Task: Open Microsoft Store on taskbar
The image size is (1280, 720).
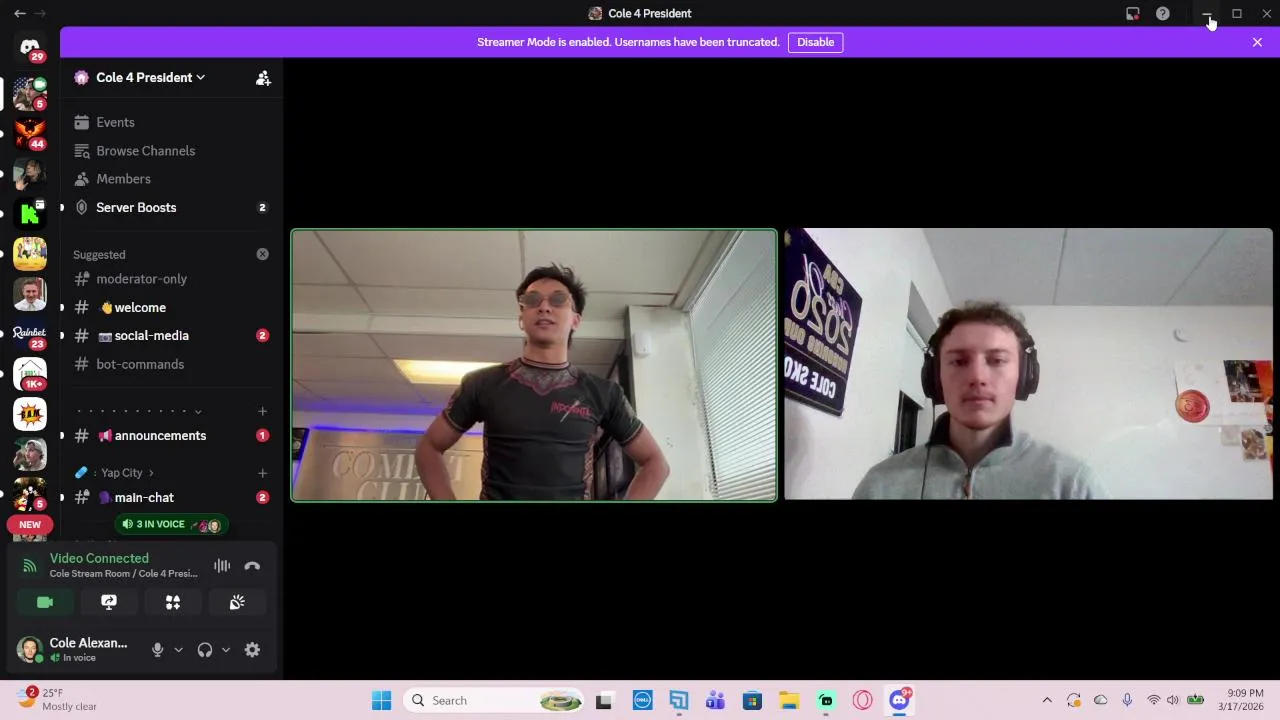Action: pyautogui.click(x=752, y=701)
